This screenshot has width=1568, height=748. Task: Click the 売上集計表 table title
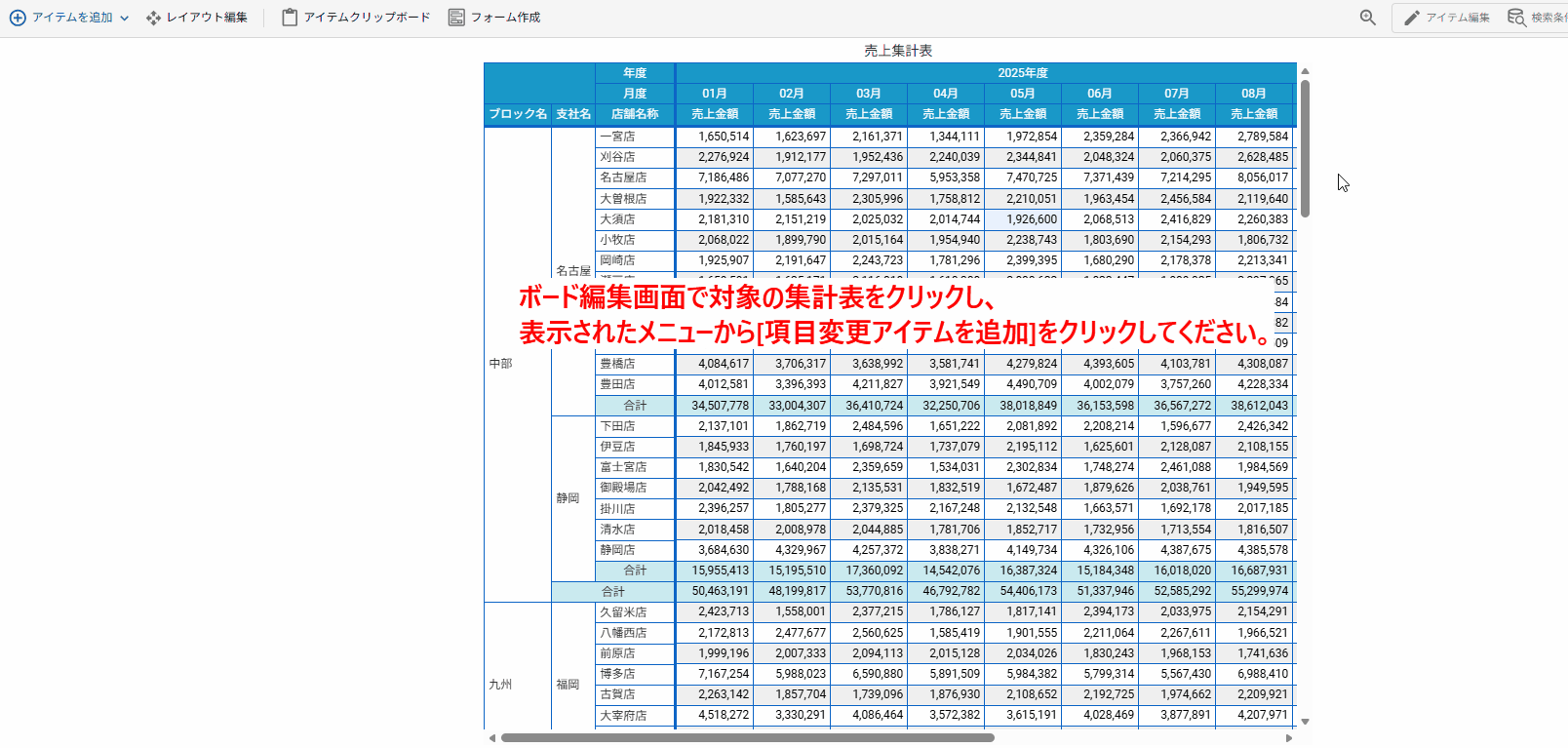click(898, 51)
